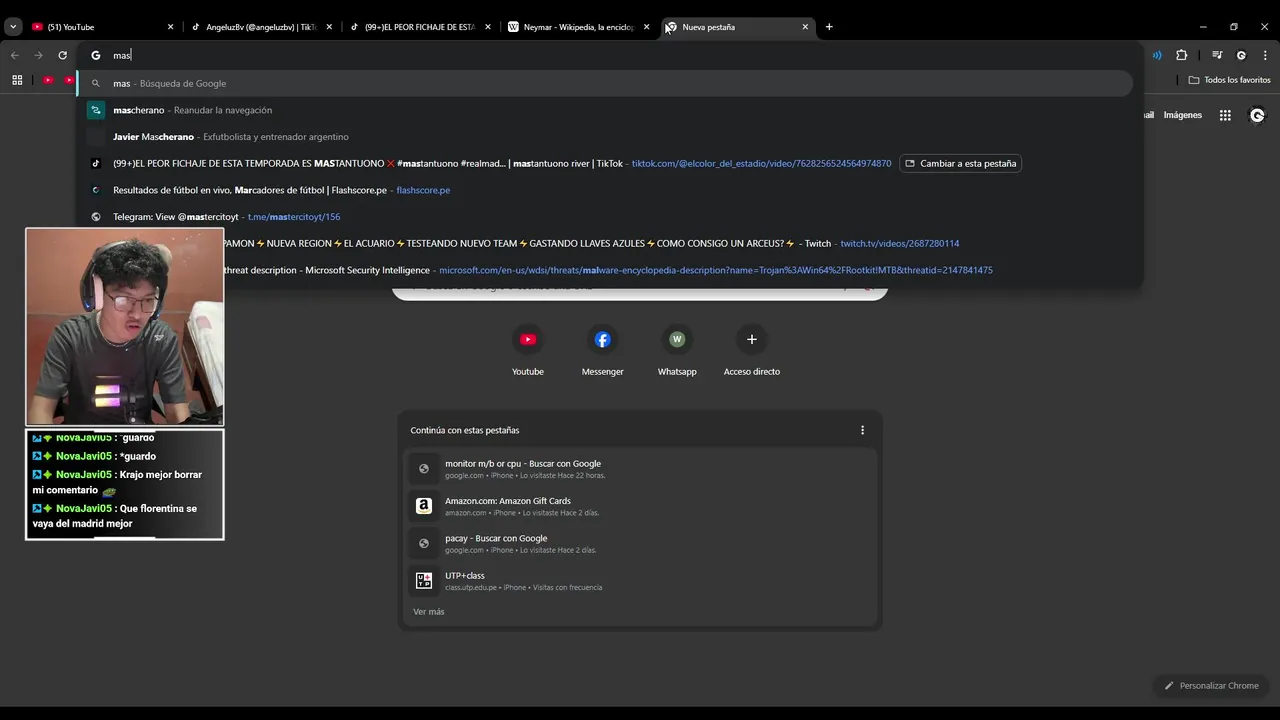Close the Neymar Wikipedia tab
Screen dimensions: 1280x720
(647, 27)
